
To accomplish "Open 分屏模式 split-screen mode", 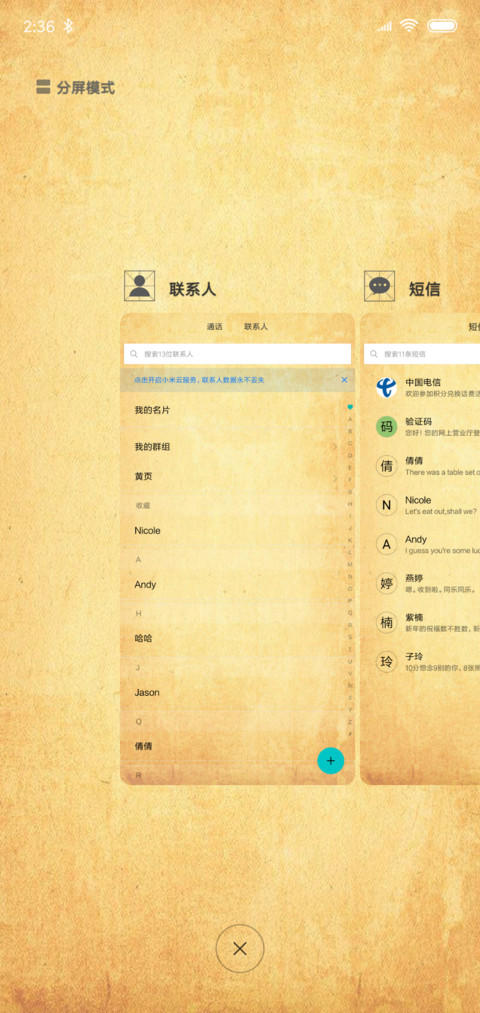I will [76, 87].
